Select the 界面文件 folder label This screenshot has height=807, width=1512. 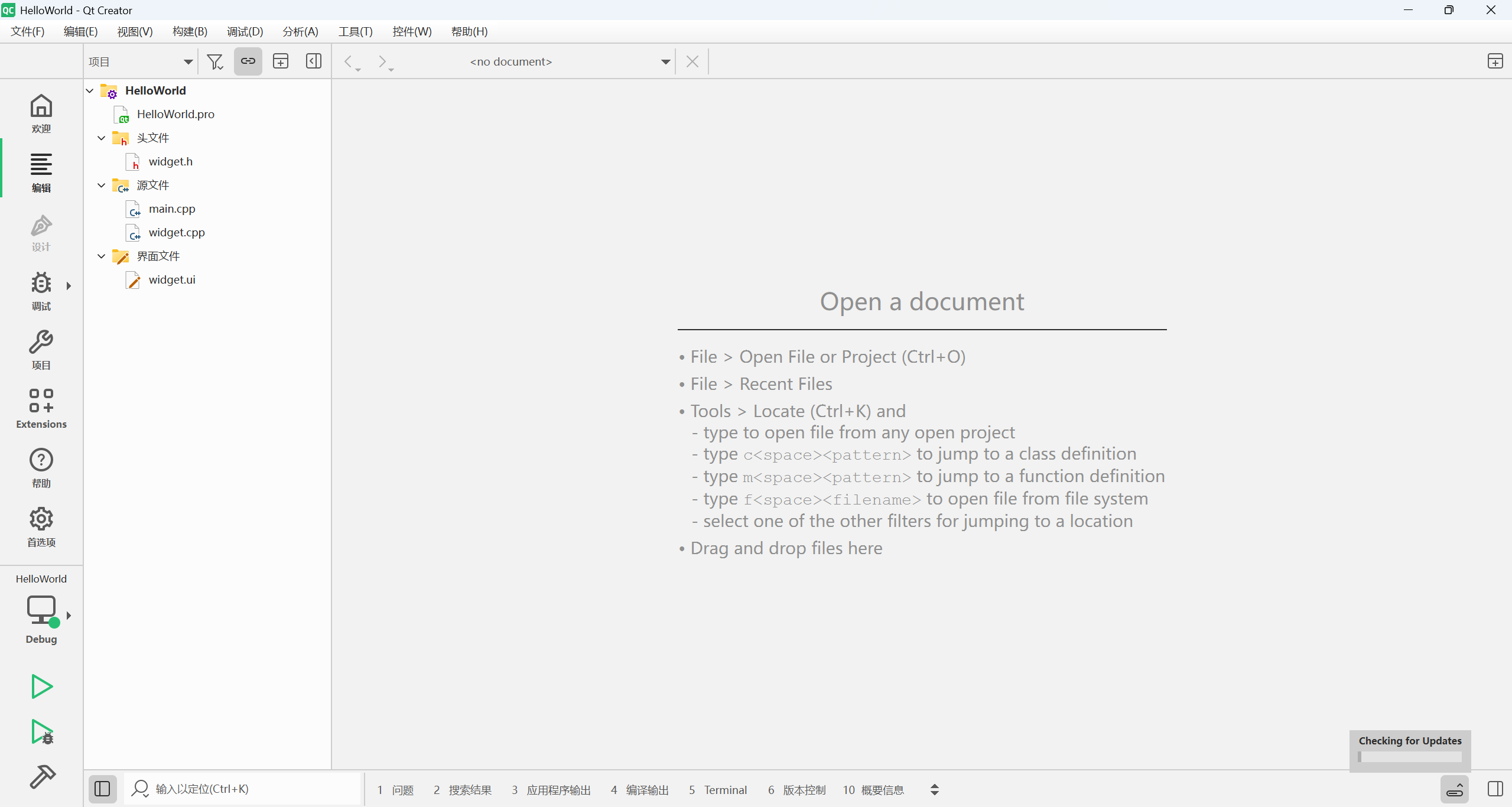coord(158,256)
